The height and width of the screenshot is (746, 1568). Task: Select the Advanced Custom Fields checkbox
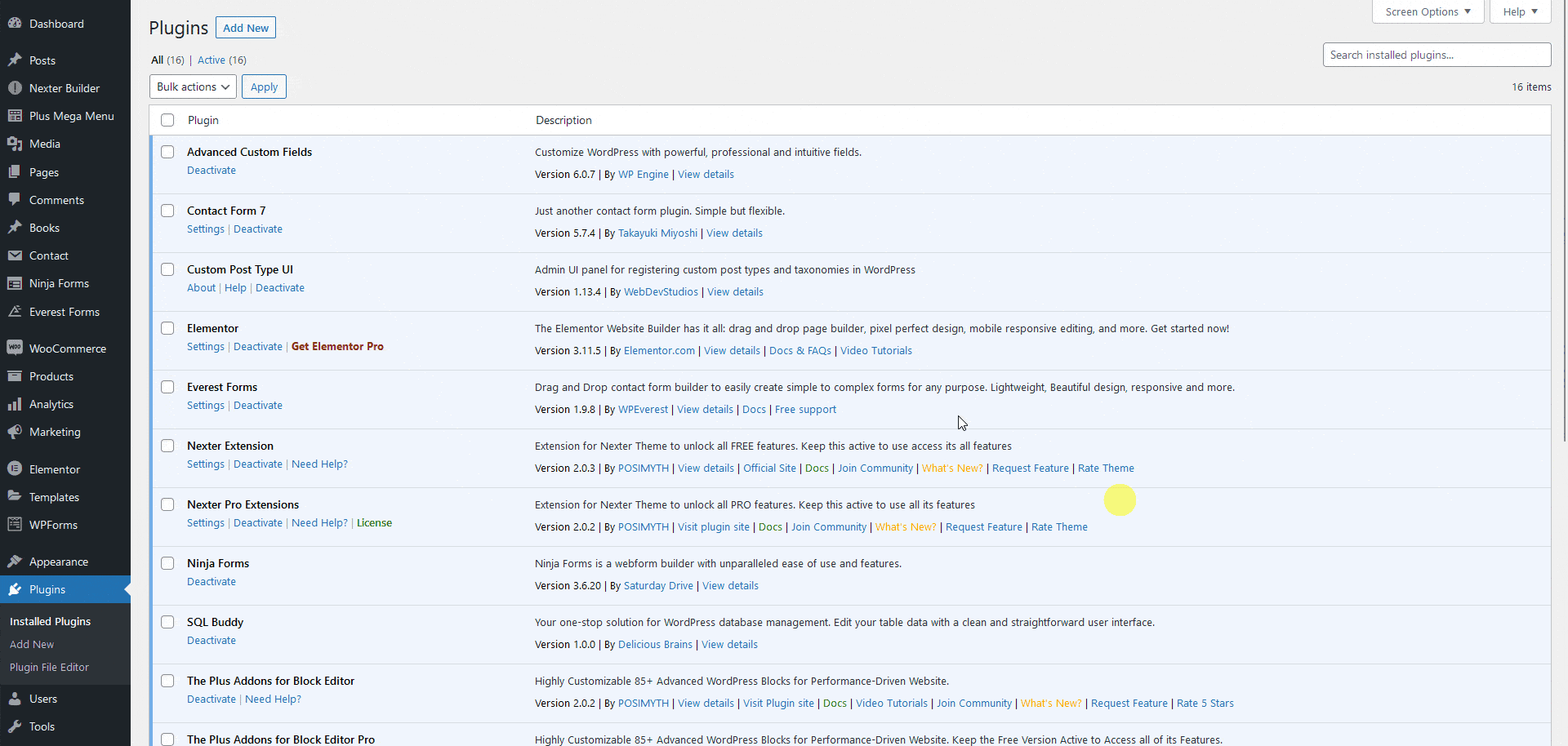pos(167,152)
